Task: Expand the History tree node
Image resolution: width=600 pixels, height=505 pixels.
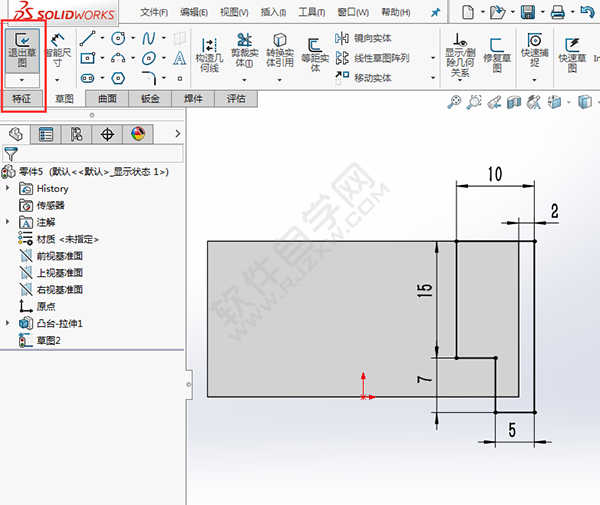Action: [7, 188]
